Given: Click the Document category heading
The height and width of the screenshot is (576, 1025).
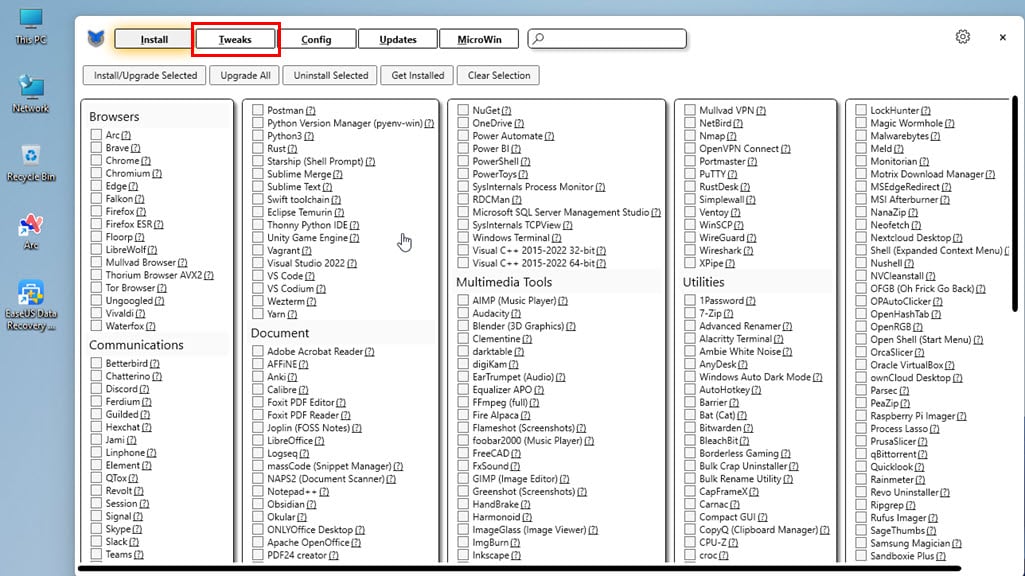Looking at the screenshot, I should coord(280,333).
